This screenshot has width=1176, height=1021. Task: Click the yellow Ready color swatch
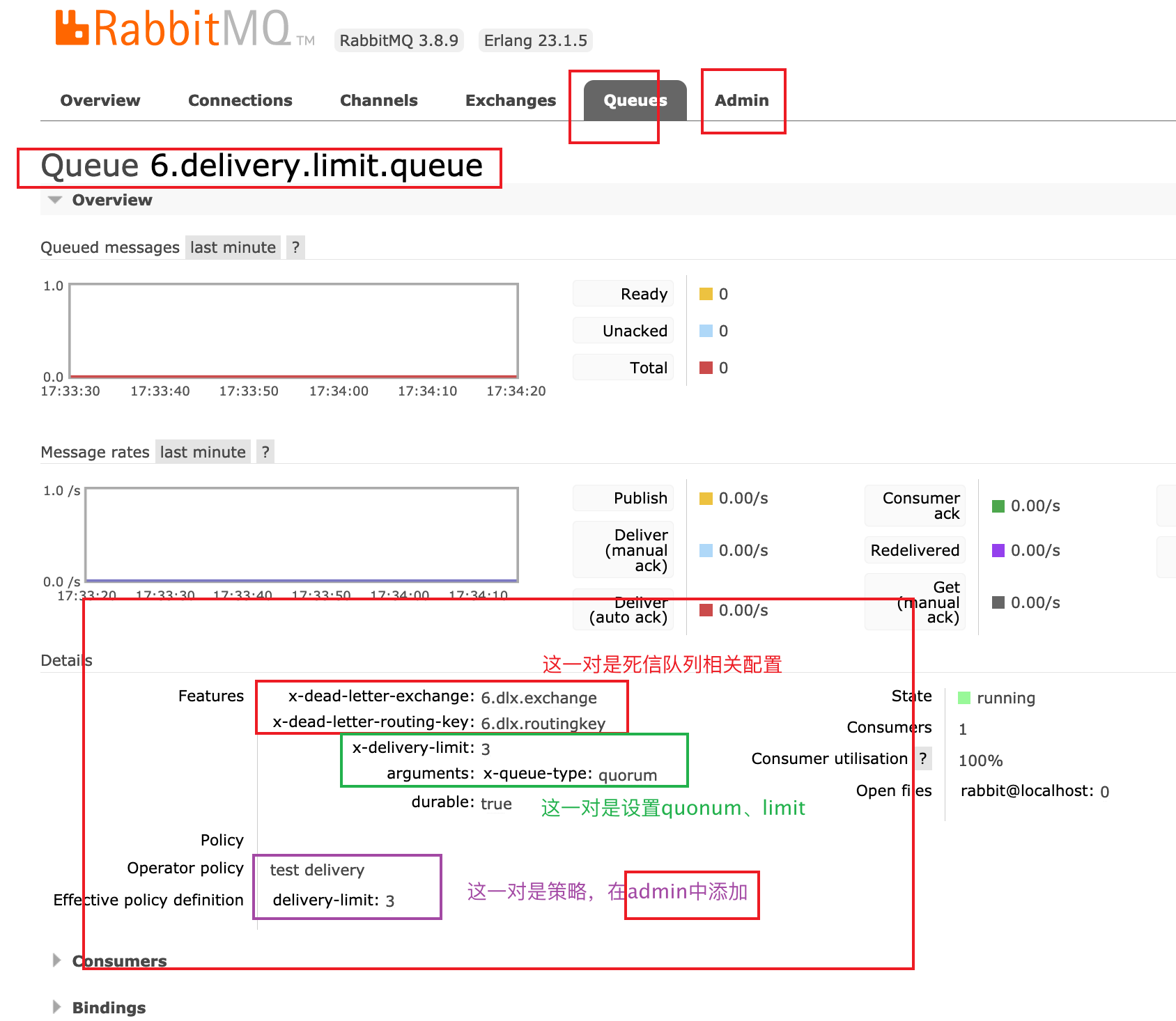(x=706, y=294)
